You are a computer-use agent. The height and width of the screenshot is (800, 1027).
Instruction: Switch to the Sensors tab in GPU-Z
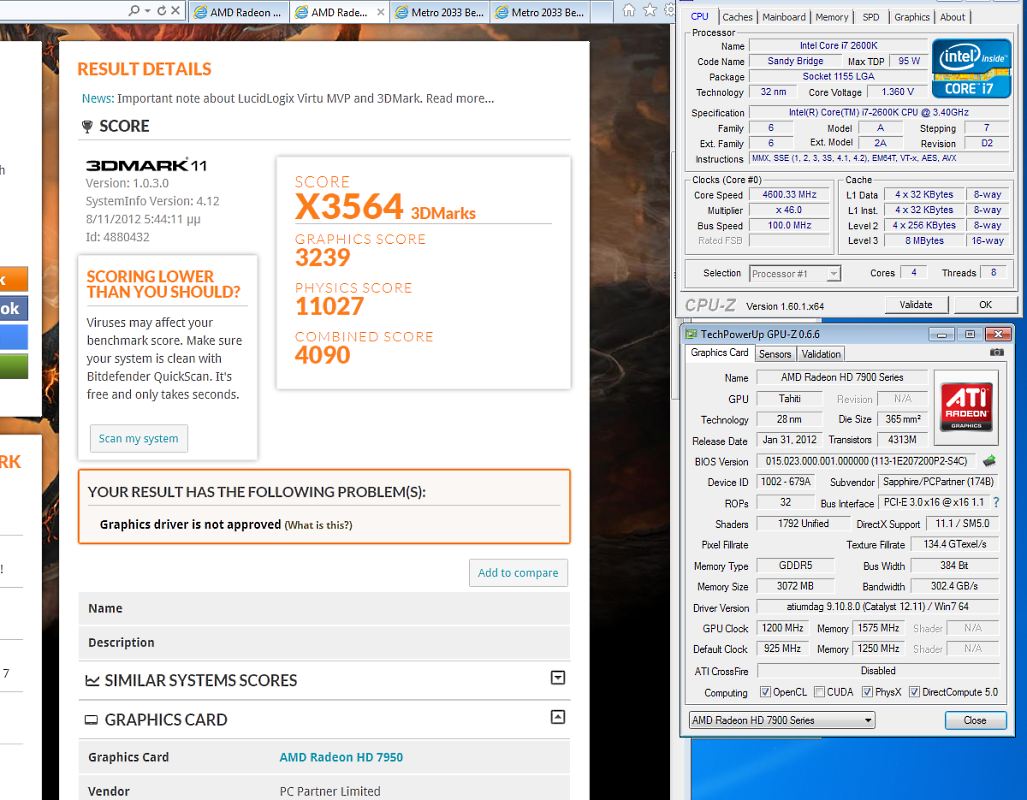pyautogui.click(x=775, y=354)
